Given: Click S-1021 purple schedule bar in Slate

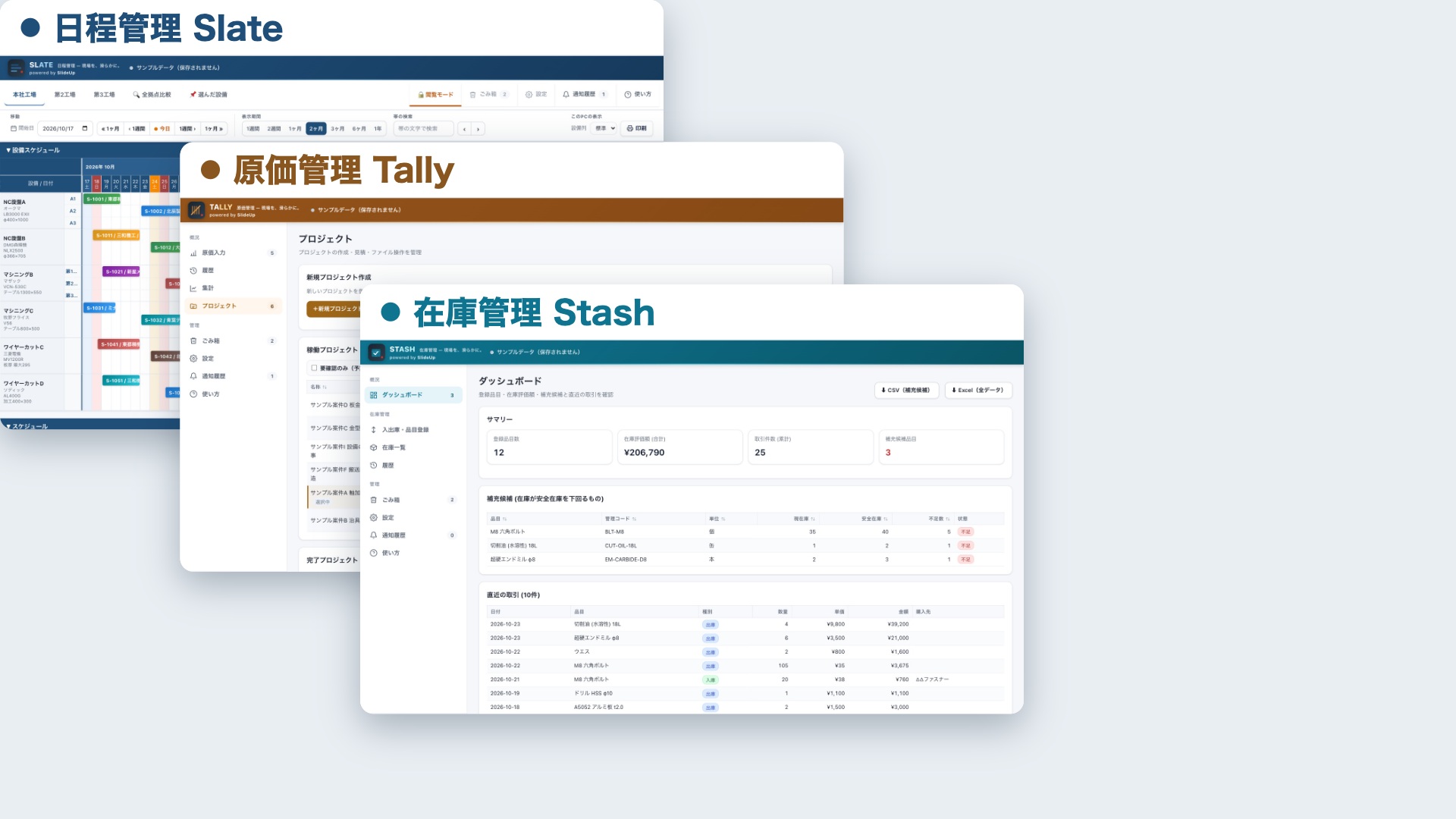Looking at the screenshot, I should (121, 271).
